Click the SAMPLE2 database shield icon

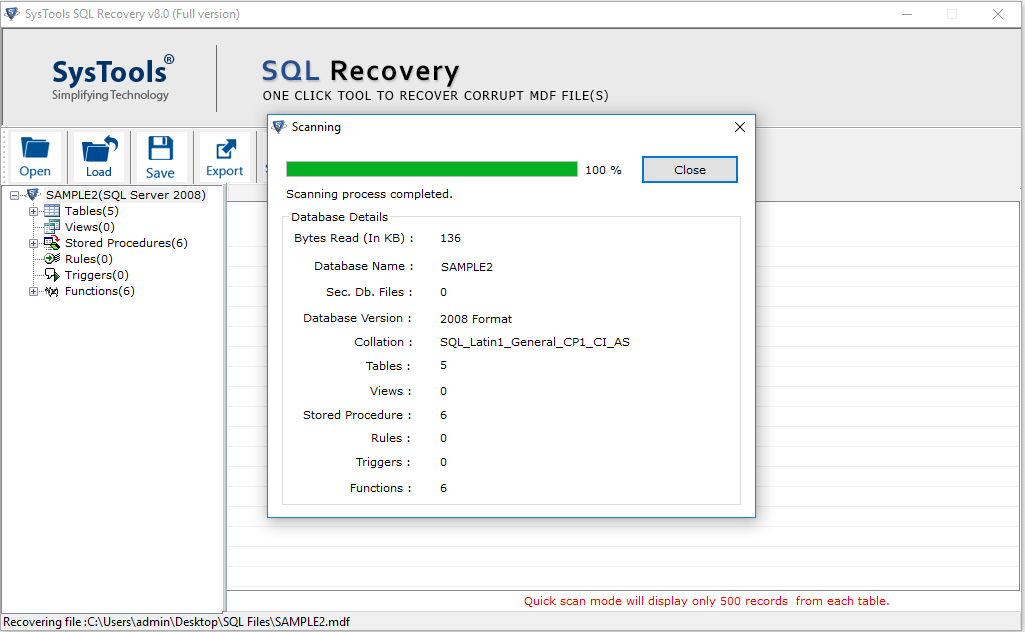[33, 195]
